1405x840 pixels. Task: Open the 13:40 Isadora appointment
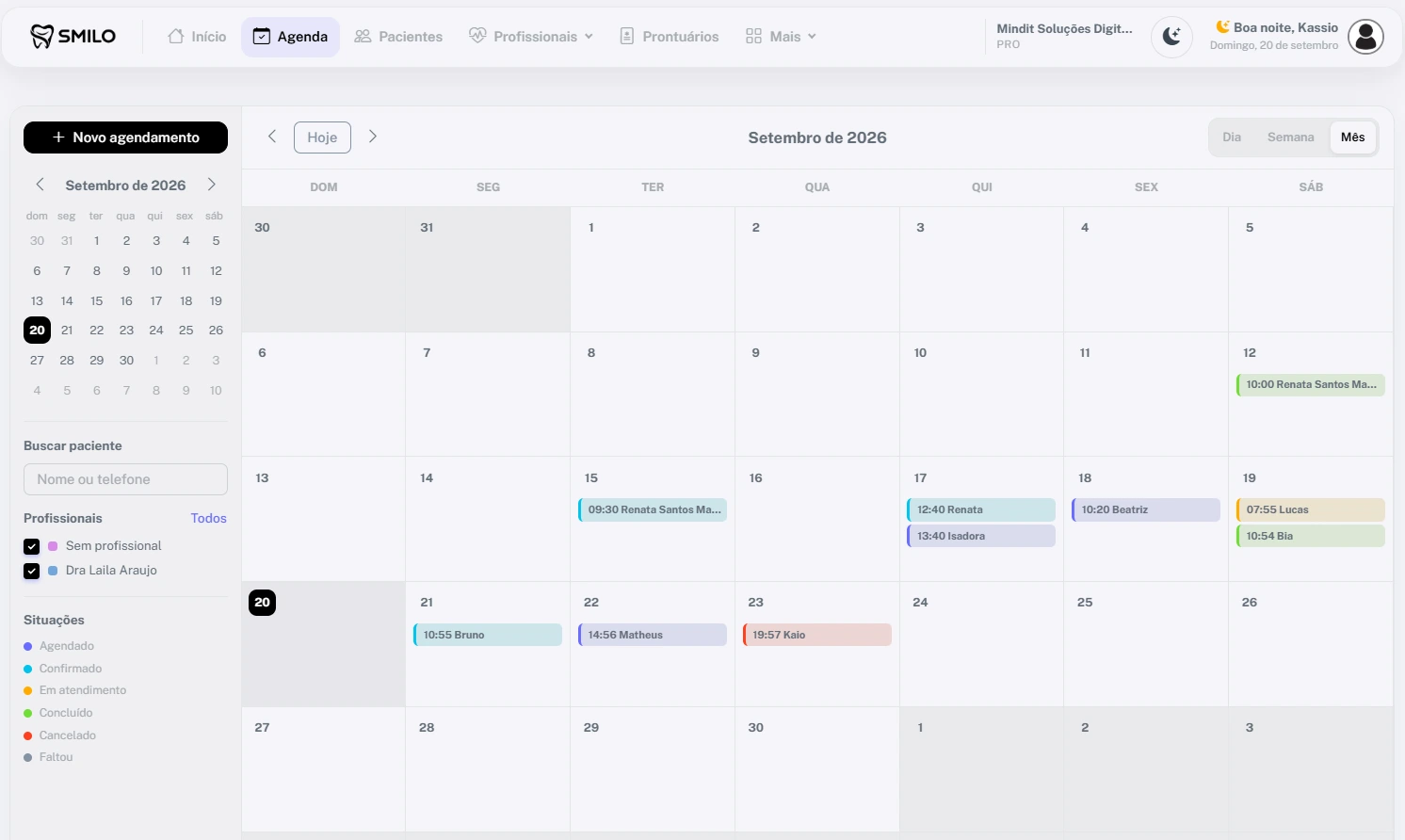tap(981, 536)
